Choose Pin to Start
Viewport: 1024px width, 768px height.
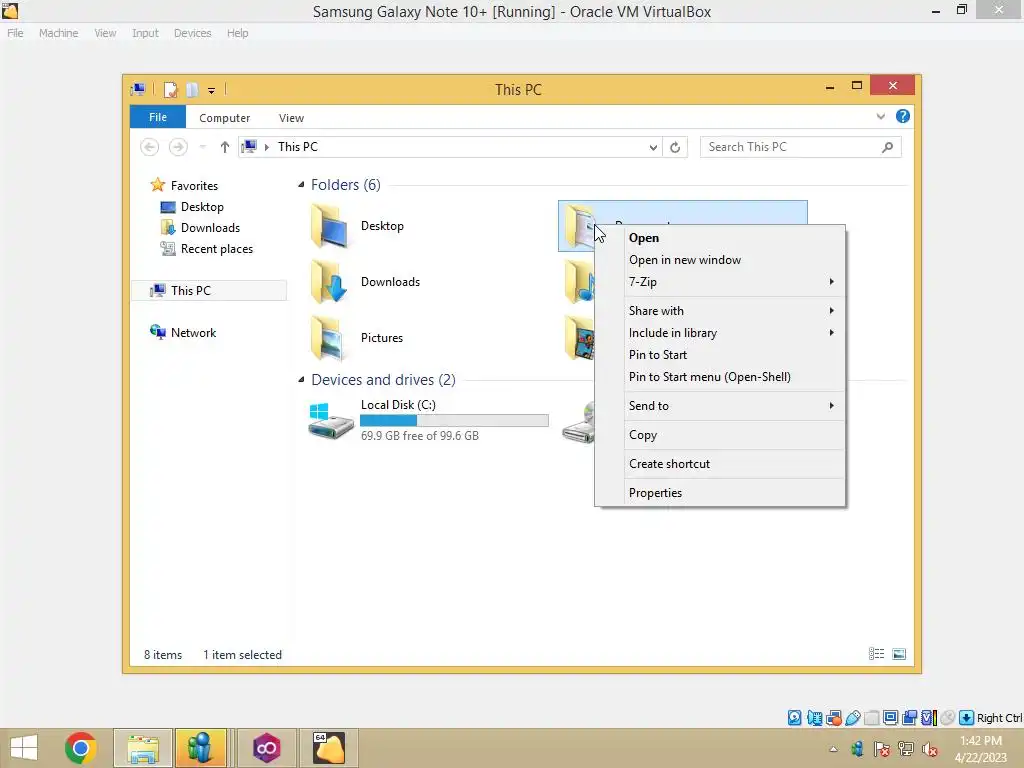click(x=720, y=355)
